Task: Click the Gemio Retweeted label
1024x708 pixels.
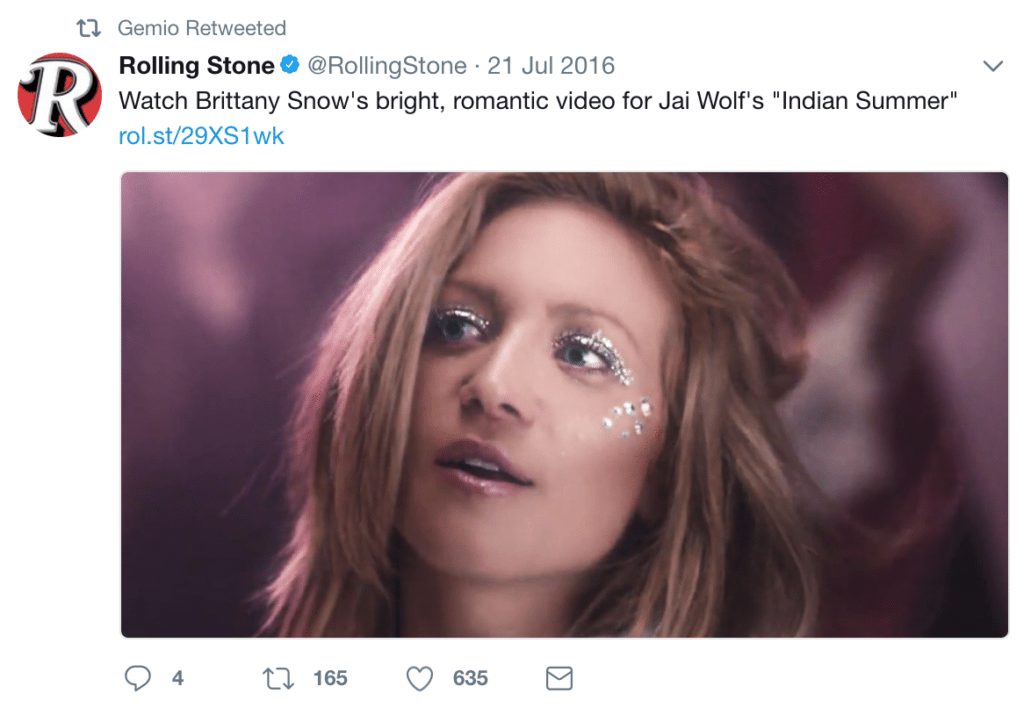Action: [x=202, y=28]
